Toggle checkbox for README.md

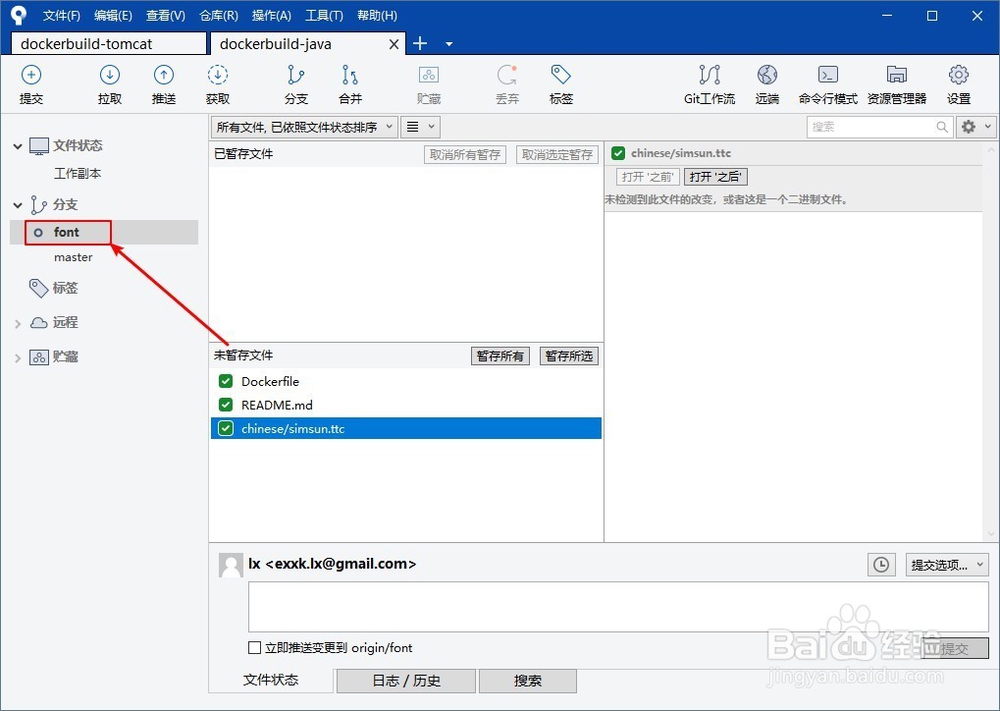(226, 405)
